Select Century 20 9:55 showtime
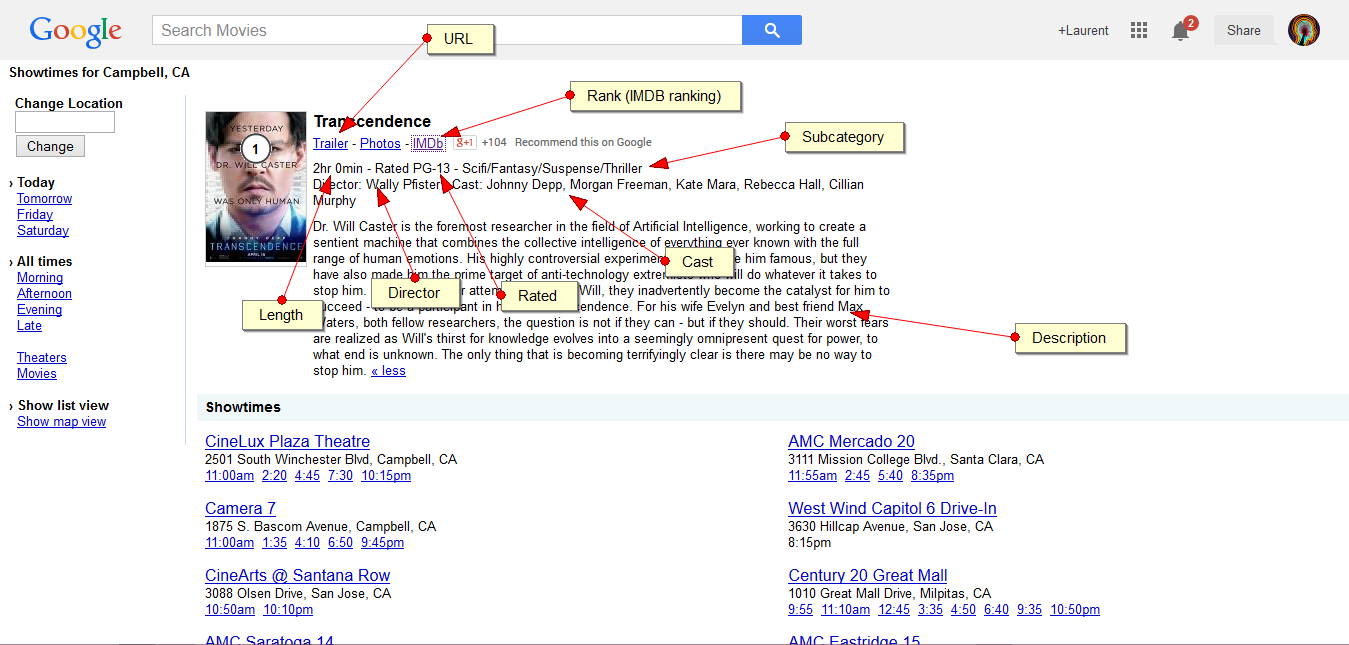This screenshot has width=1349, height=645. click(x=800, y=610)
